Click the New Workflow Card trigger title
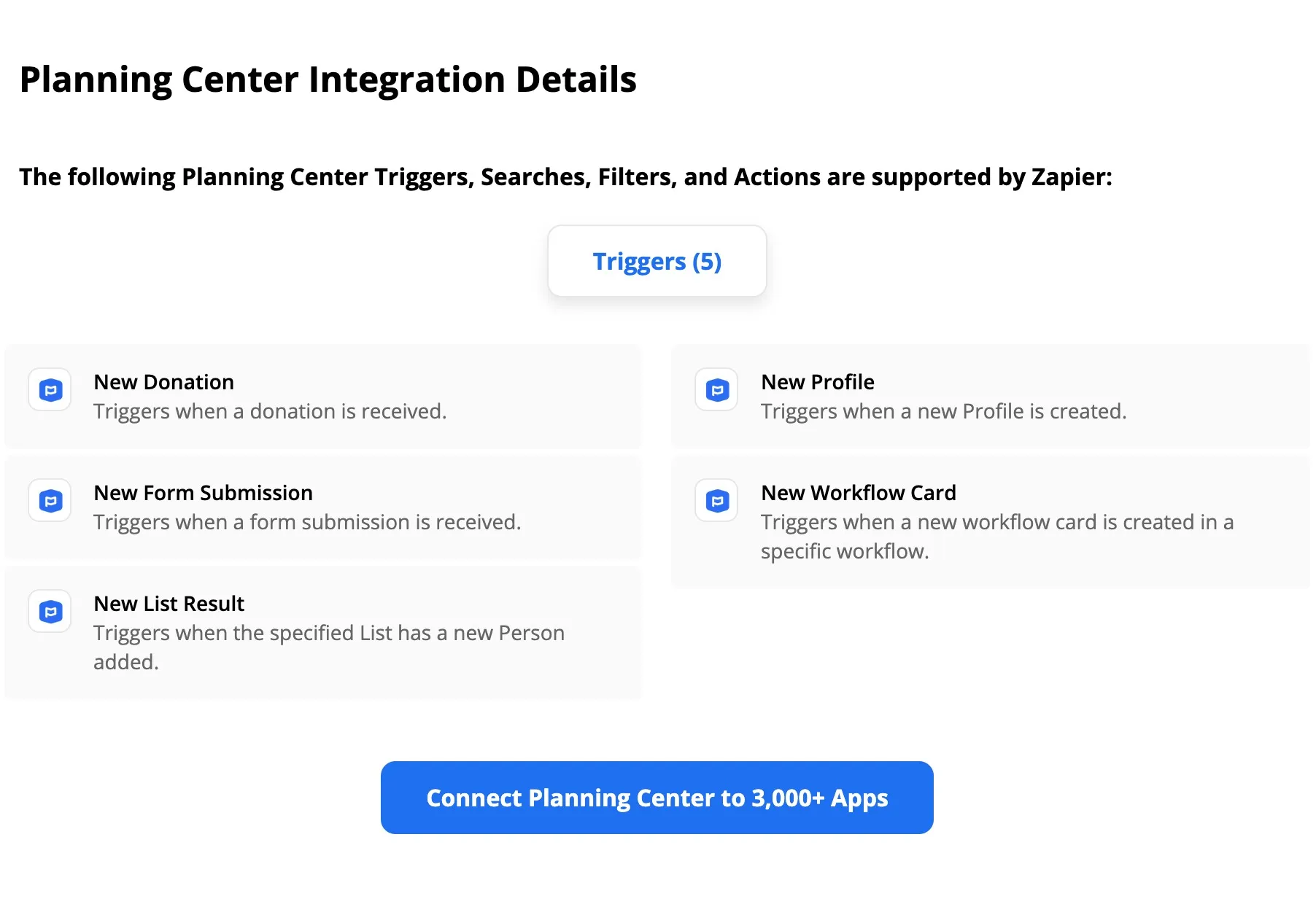The height and width of the screenshot is (907, 1316). (x=859, y=492)
